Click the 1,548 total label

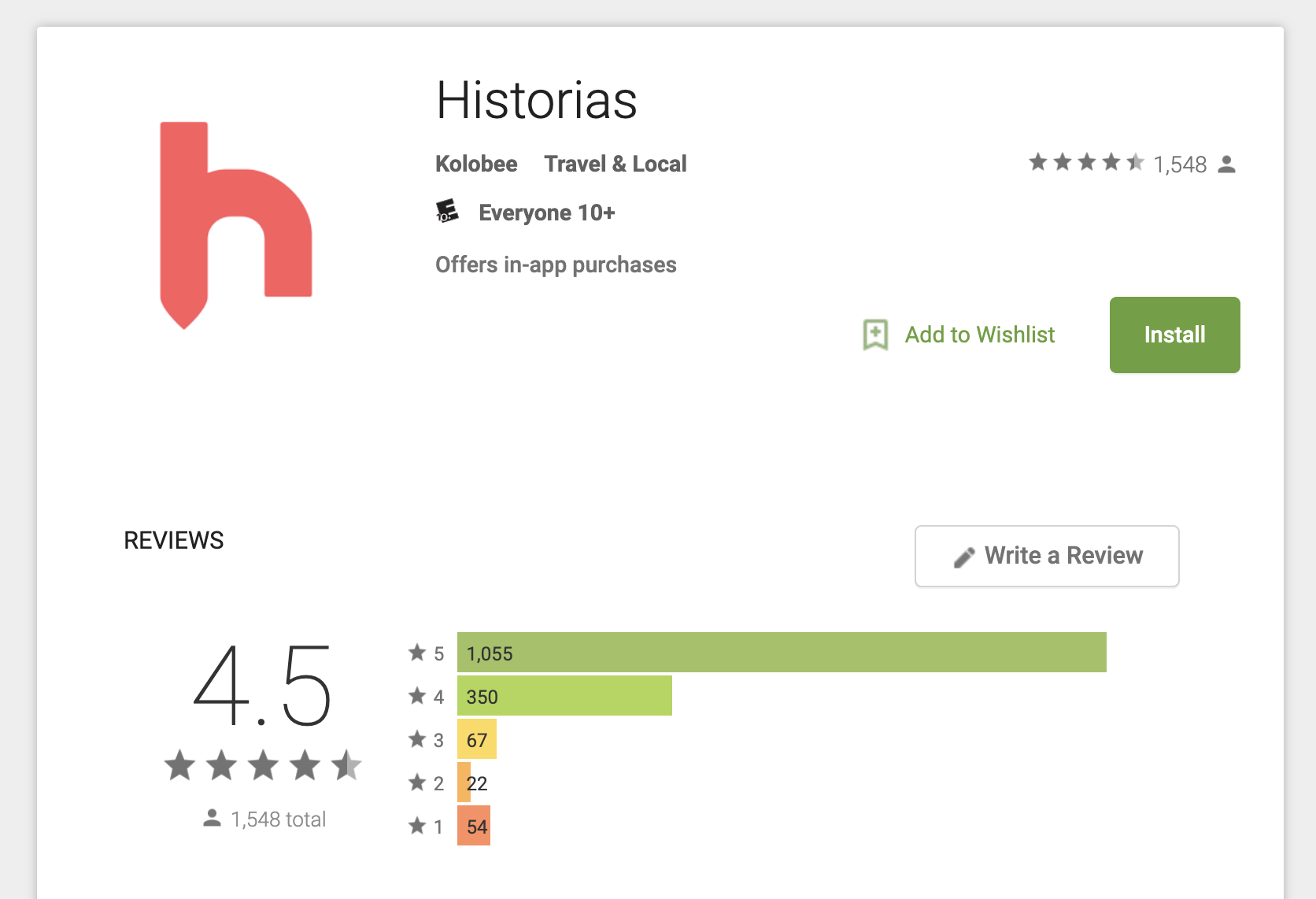(x=278, y=819)
